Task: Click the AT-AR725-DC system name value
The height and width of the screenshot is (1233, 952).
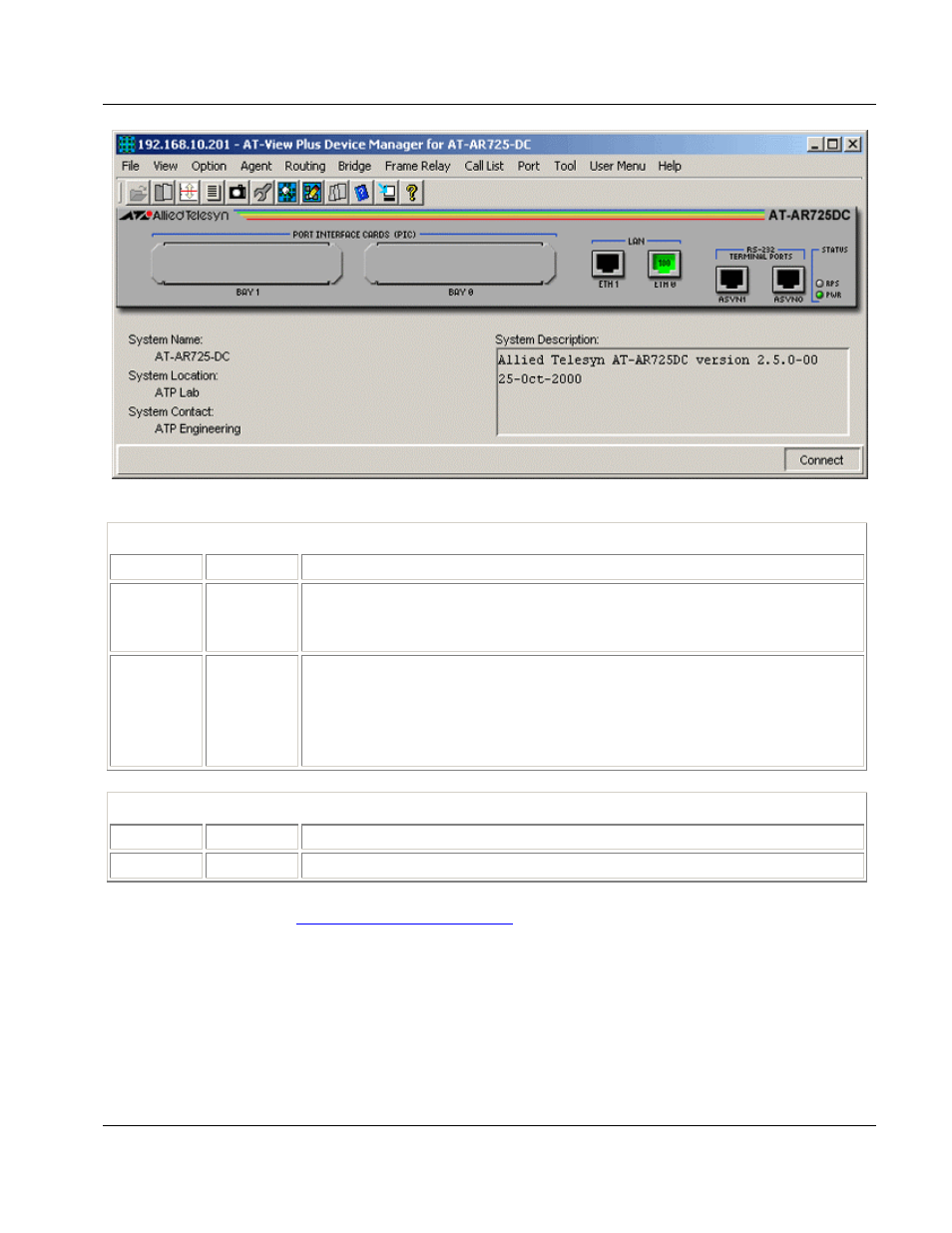Action: 193,356
